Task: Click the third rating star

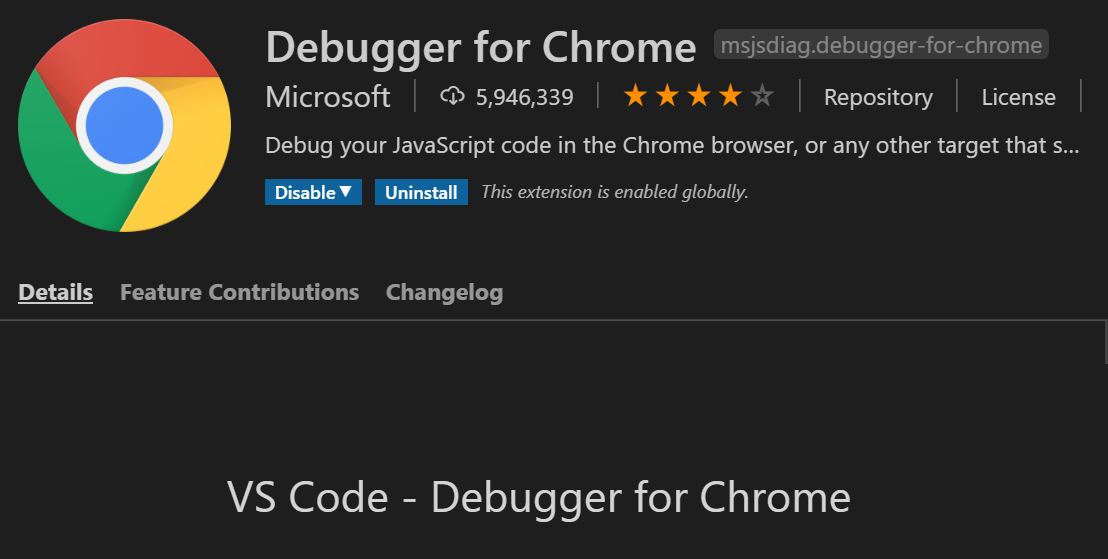Action: point(699,95)
